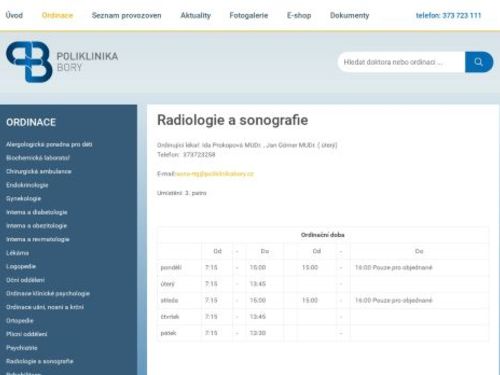Open Alergologická poradna pro děti in sidebar
This screenshot has width=500, height=375.
click(49, 144)
